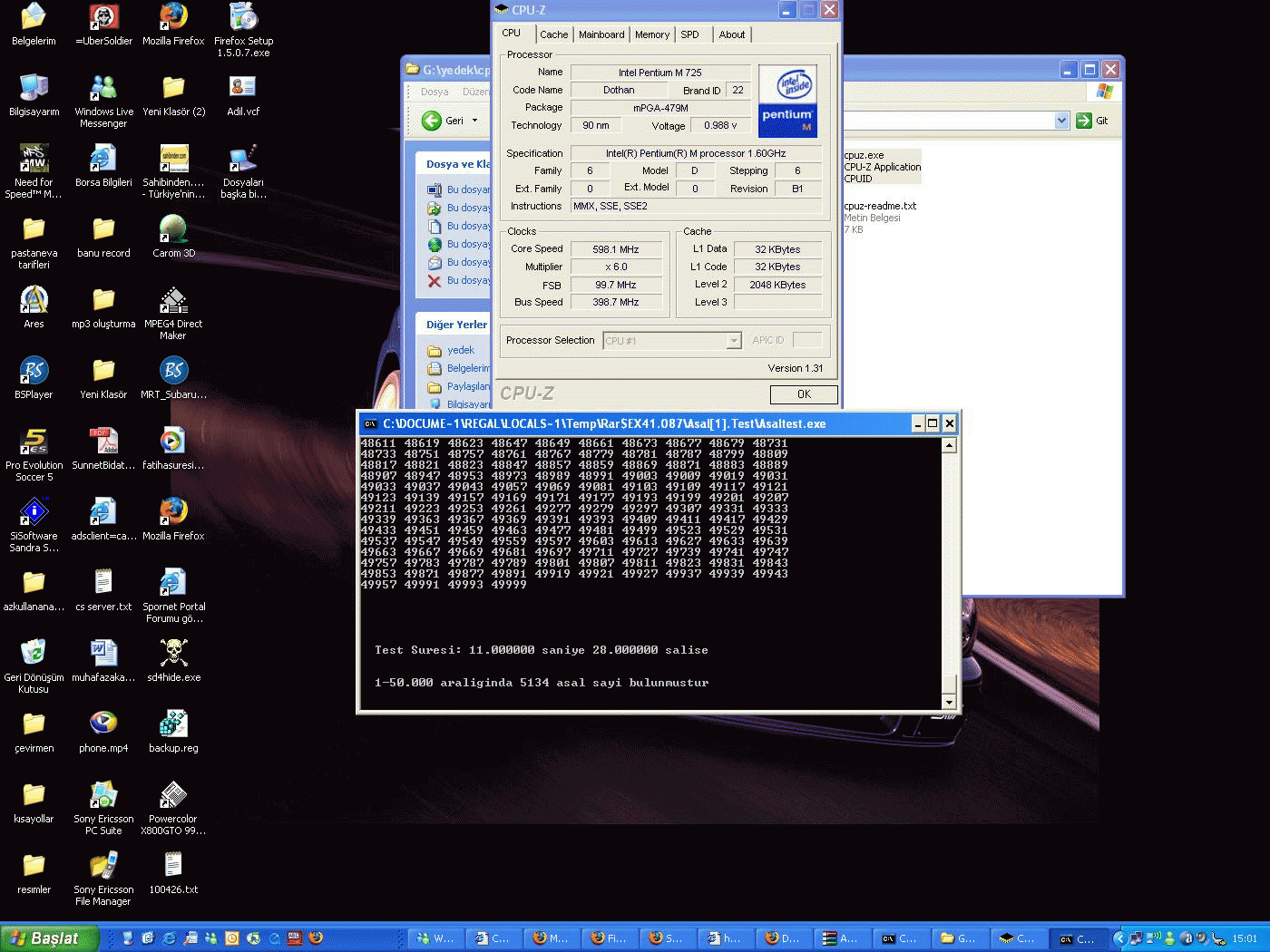Open the cs server.txt file icon

(x=103, y=589)
